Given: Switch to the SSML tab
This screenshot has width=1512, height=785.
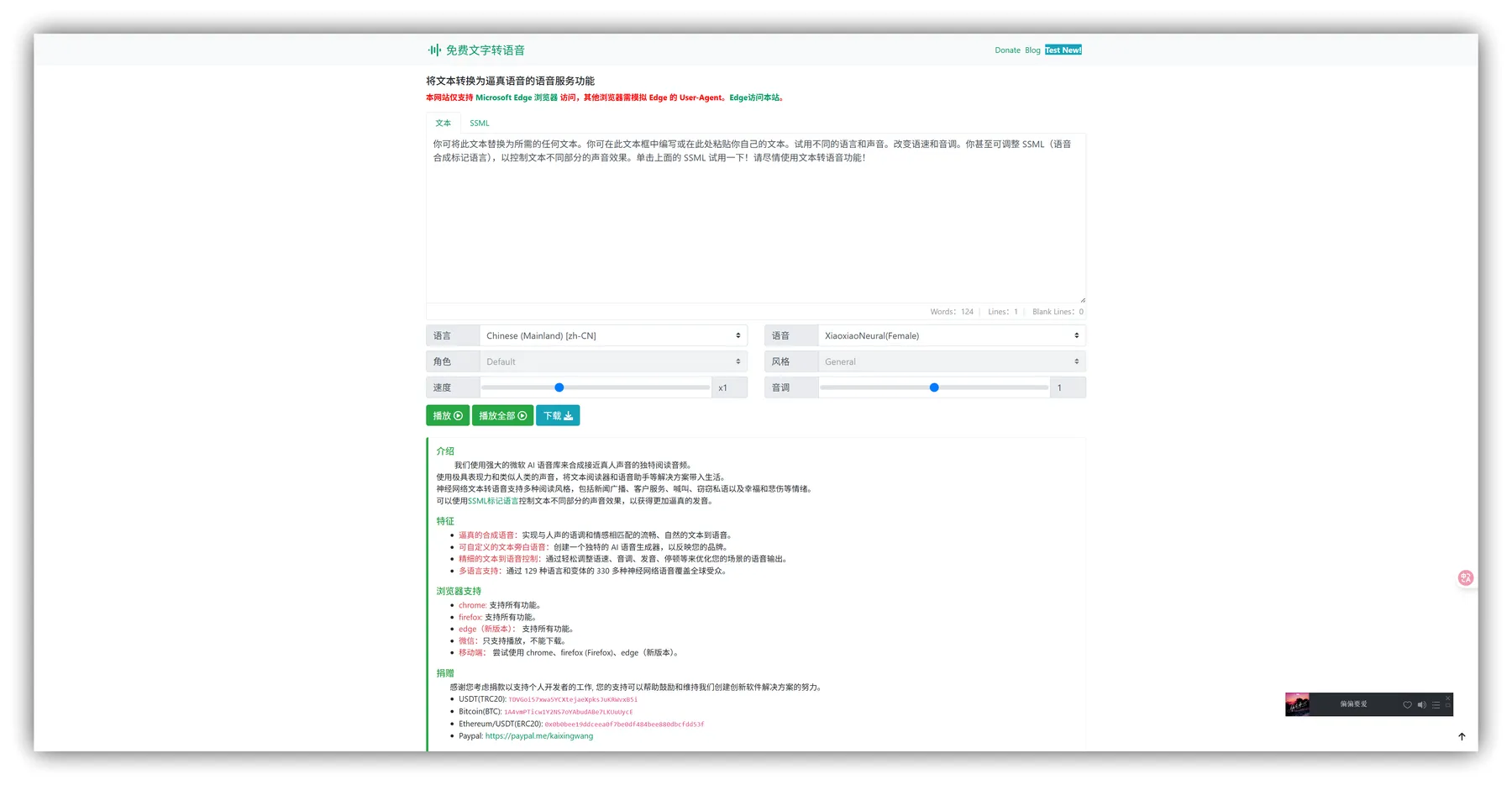Looking at the screenshot, I should pos(479,124).
